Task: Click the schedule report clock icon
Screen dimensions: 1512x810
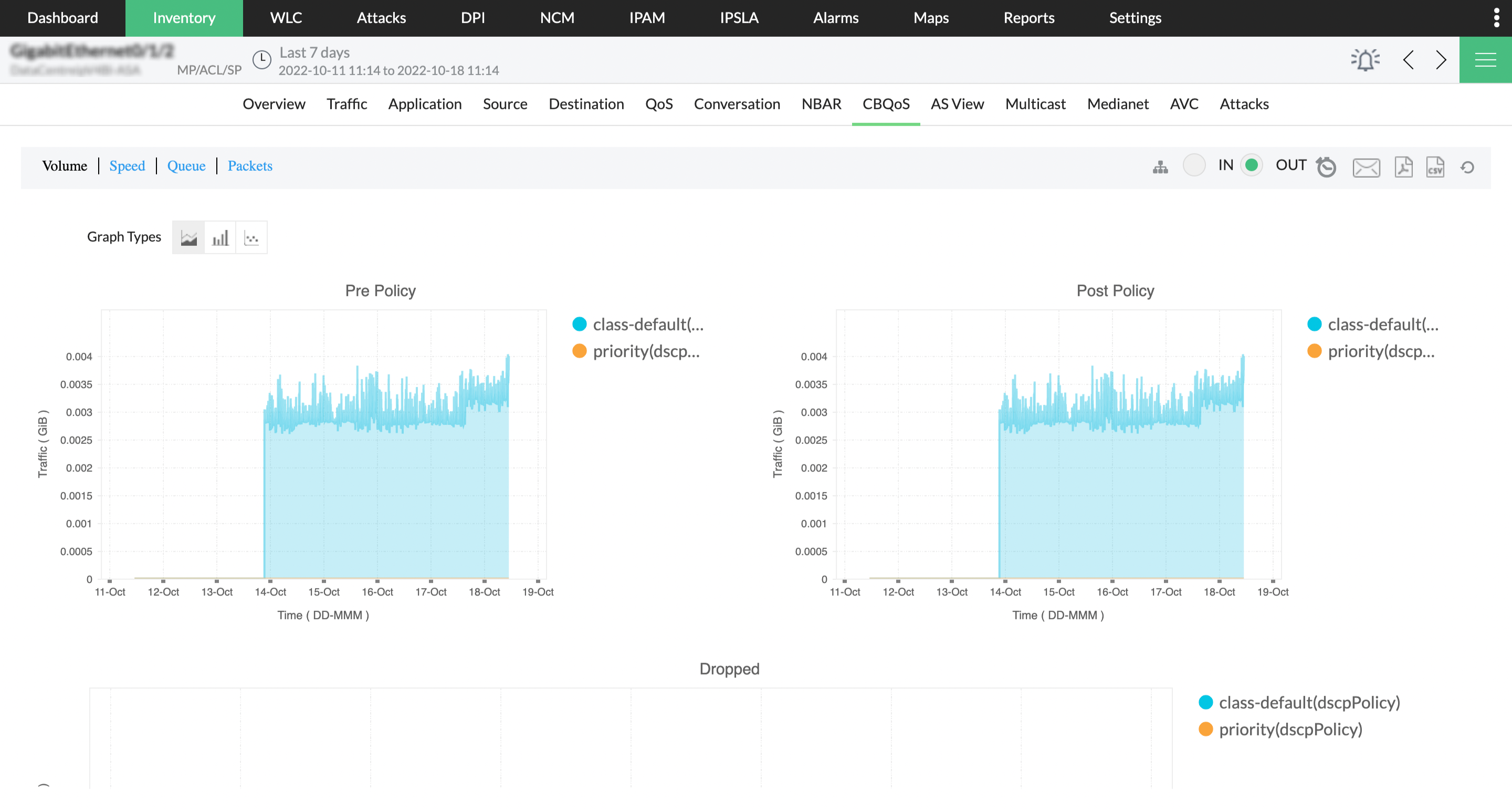Action: [x=1326, y=167]
